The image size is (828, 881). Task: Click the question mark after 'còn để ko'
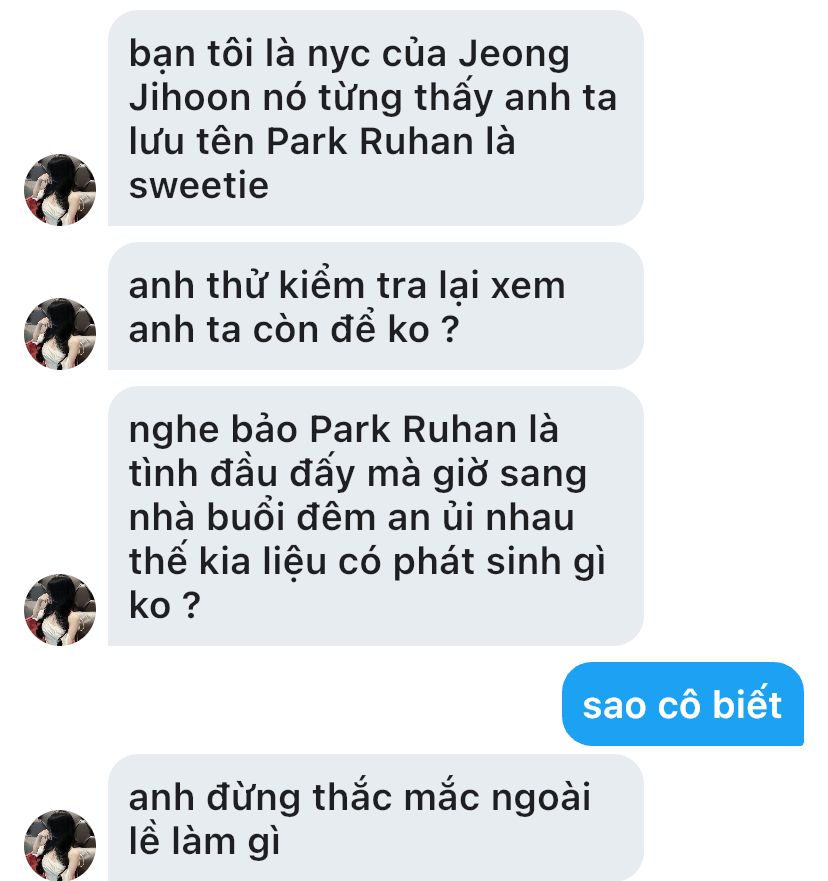pyautogui.click(x=451, y=330)
